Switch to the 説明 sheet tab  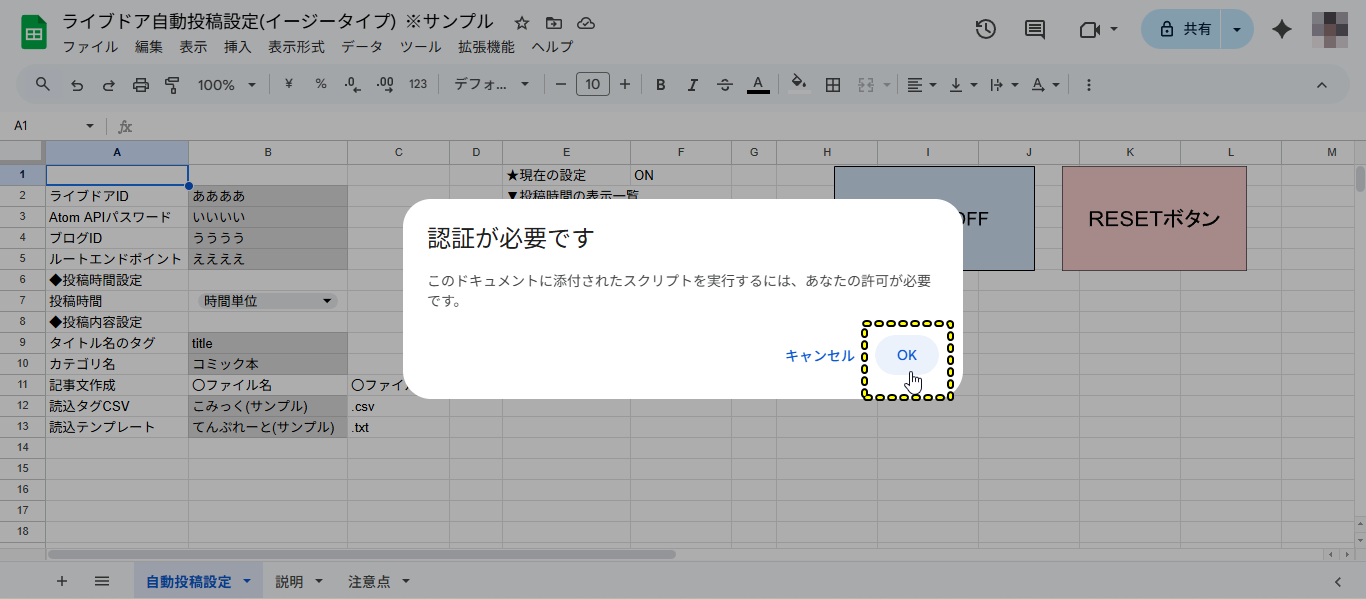[x=289, y=582]
